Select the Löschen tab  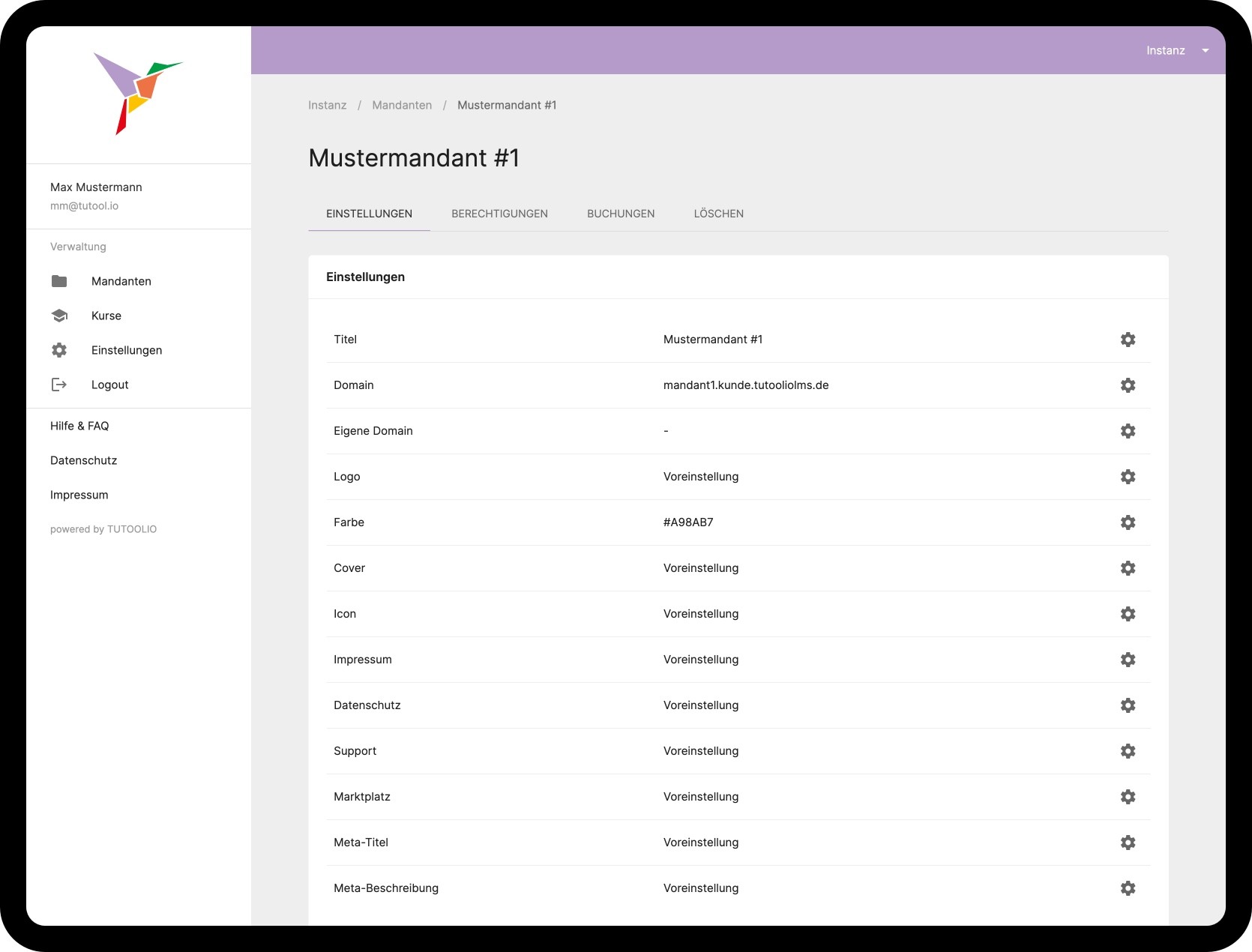(x=718, y=214)
